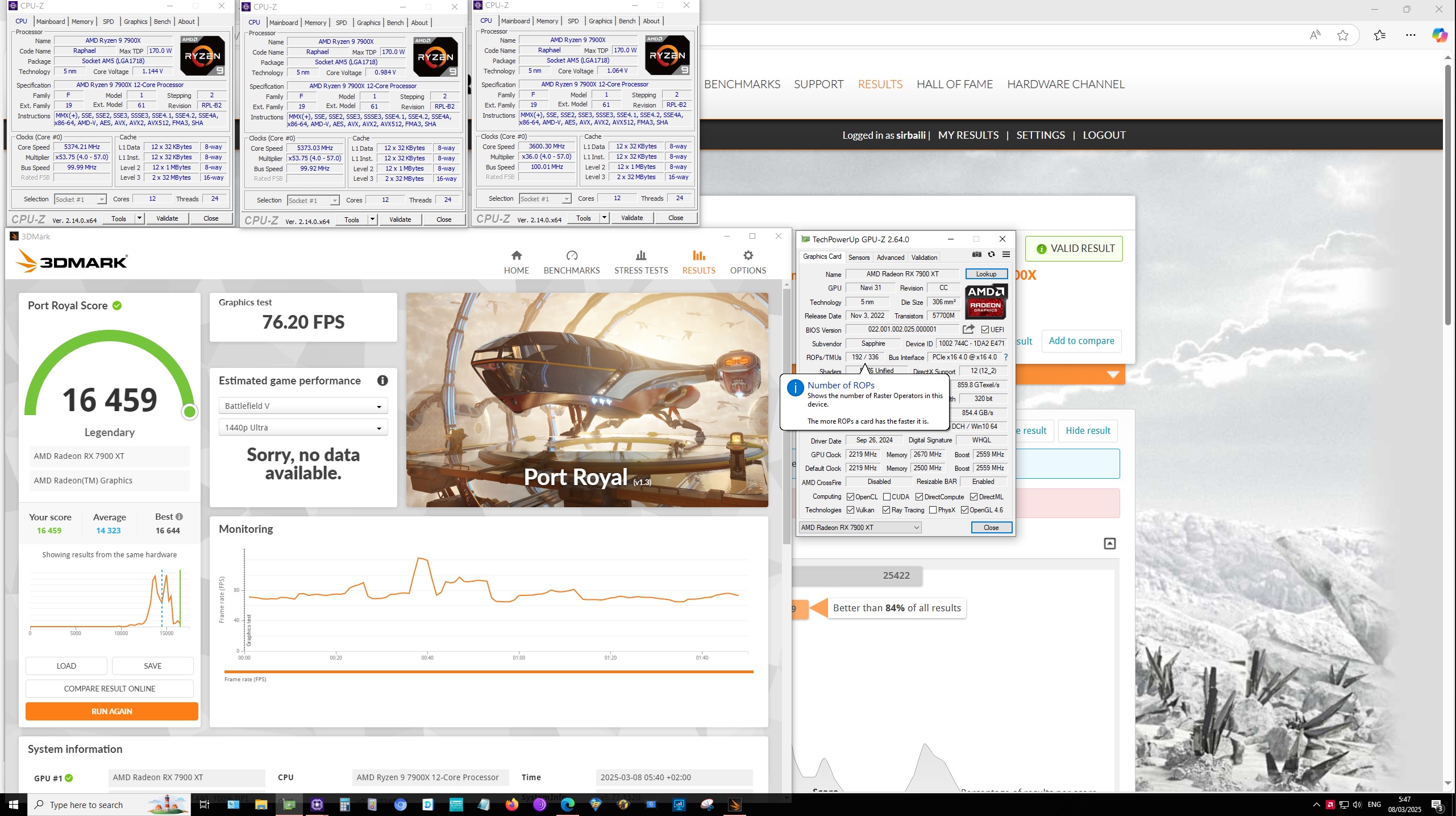Image resolution: width=1456 pixels, height=816 pixels.
Task: Open the Calculator from the taskbar
Action: click(x=344, y=805)
